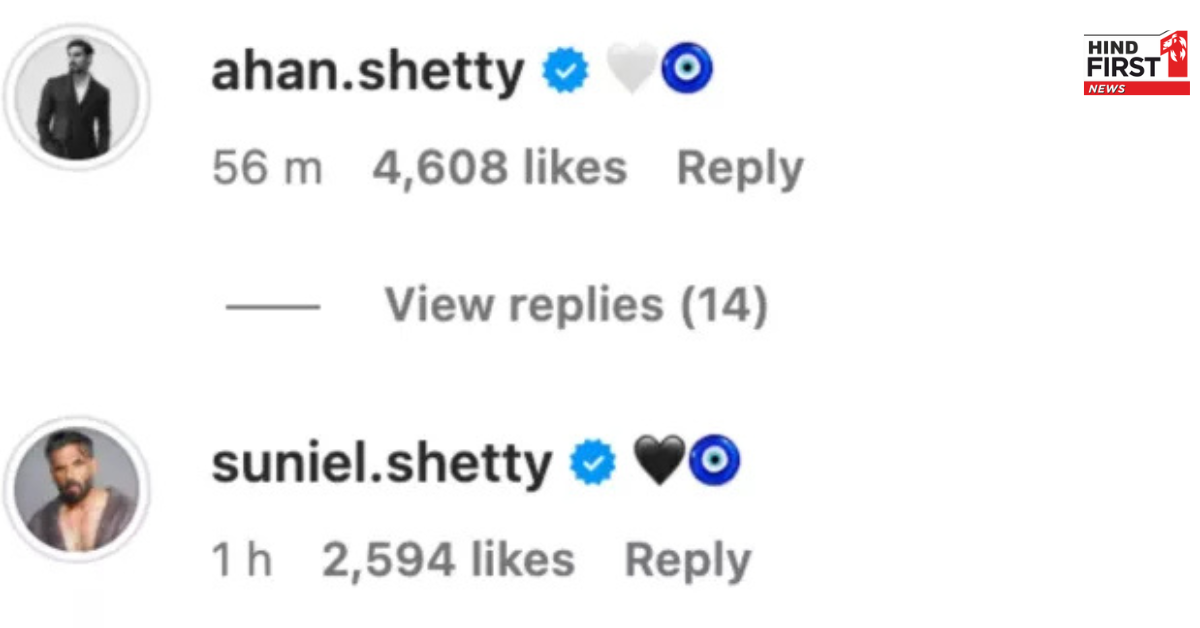Click the verified badge beside suniel.shetty
1200x628 pixels.
[x=594, y=463]
